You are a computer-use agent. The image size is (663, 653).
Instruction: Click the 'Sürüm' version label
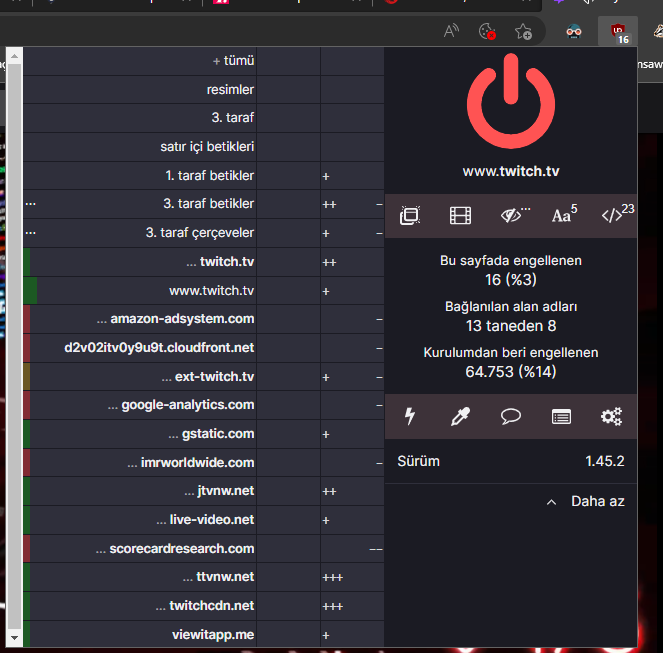418,461
